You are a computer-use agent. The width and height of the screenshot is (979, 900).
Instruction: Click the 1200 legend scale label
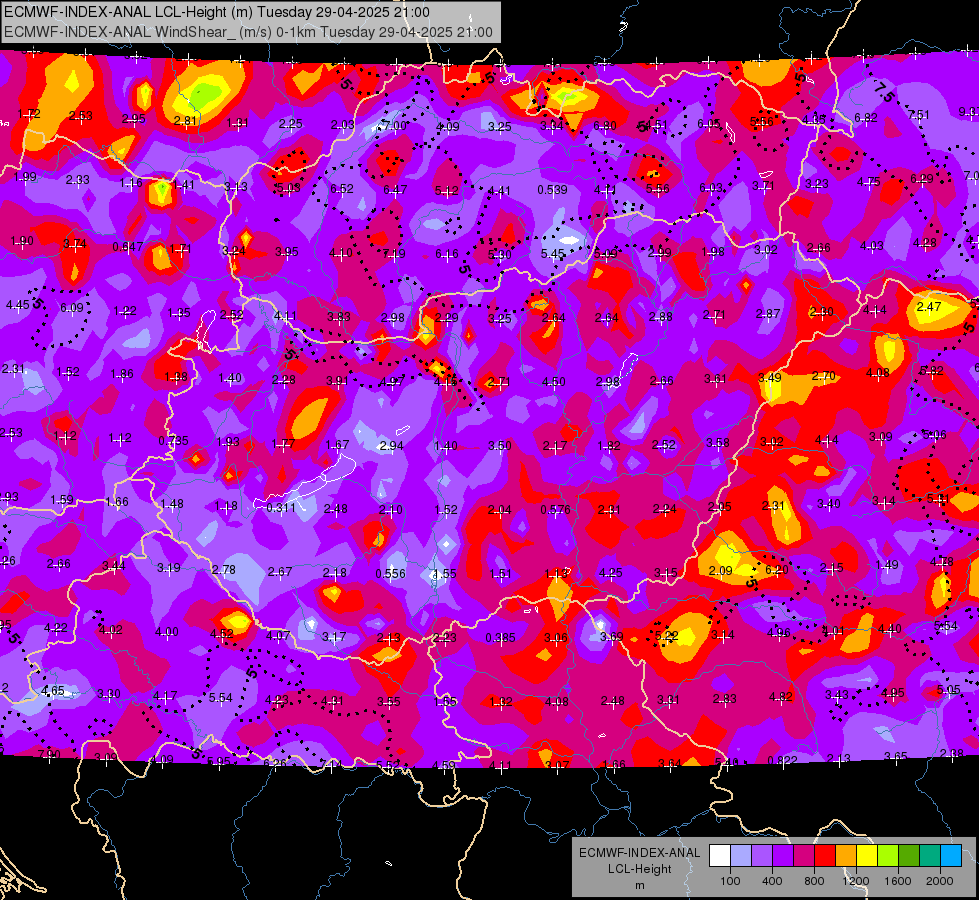pos(855,881)
